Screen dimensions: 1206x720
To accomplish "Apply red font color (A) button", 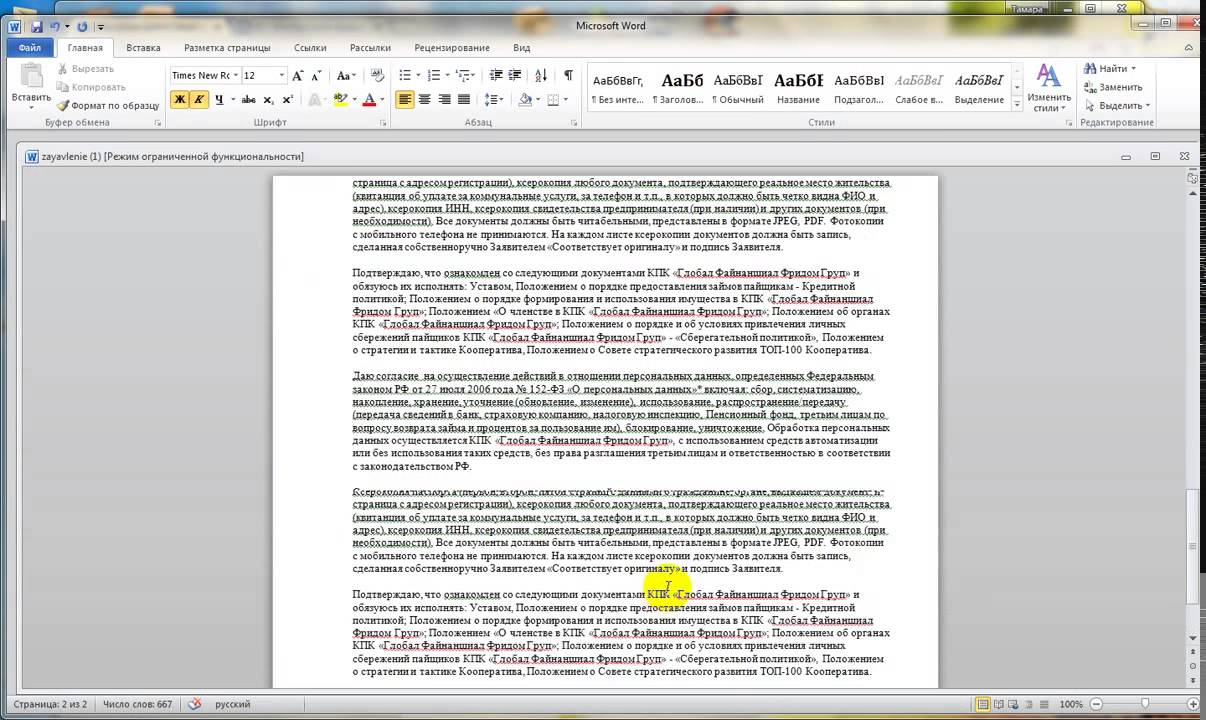I will pos(368,99).
